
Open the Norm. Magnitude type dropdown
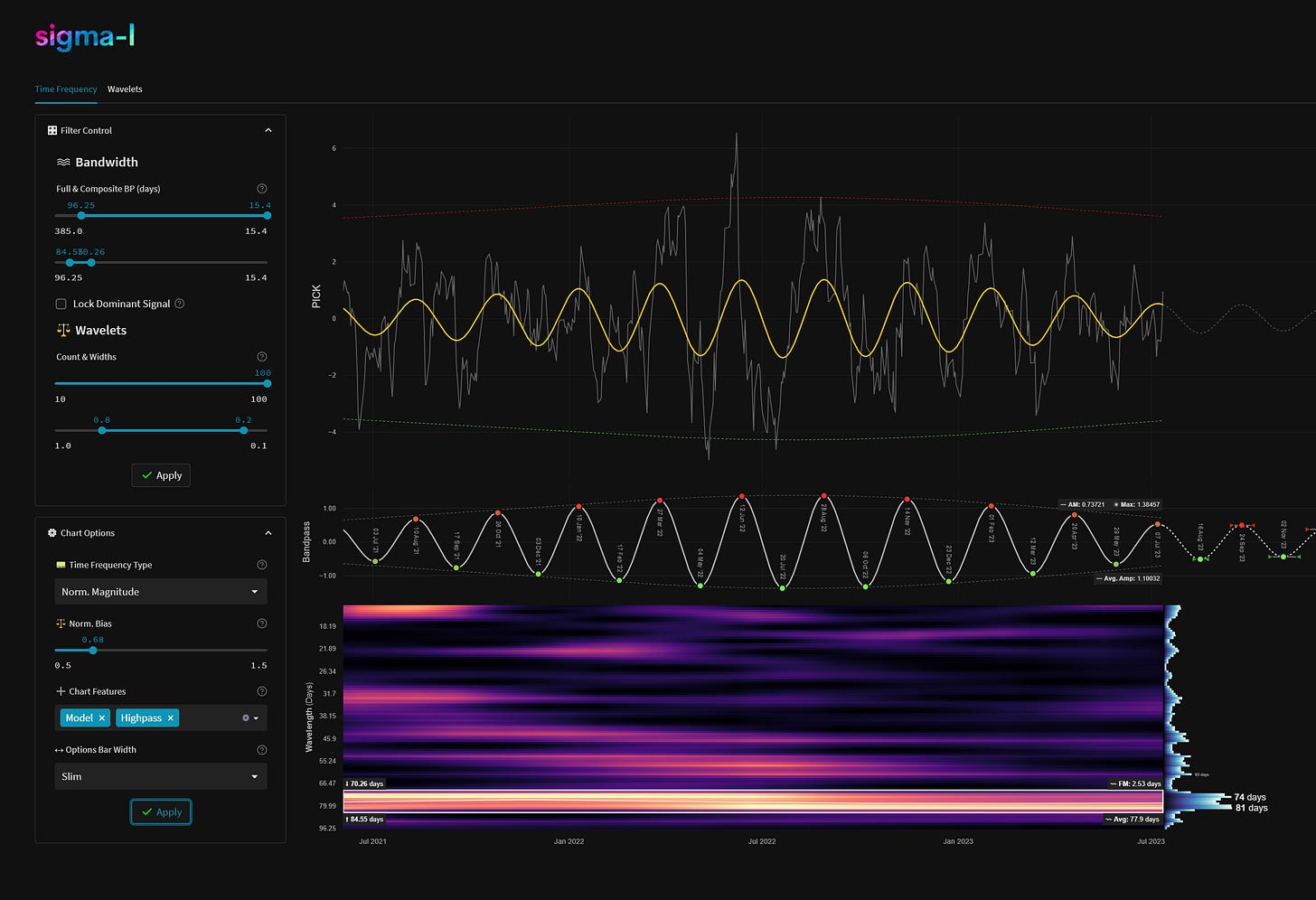coord(161,592)
